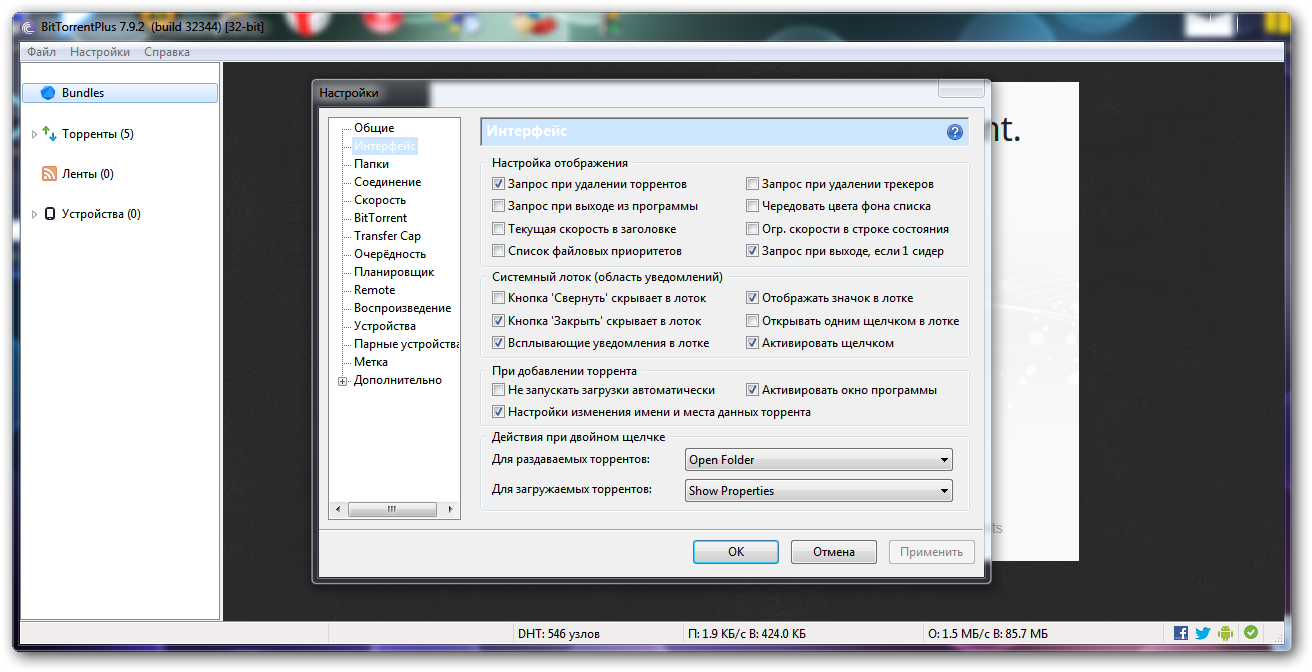The width and height of the screenshot is (1312, 672).
Task: Click the Torrents arrows icon in the sidebar
Action: [49, 133]
